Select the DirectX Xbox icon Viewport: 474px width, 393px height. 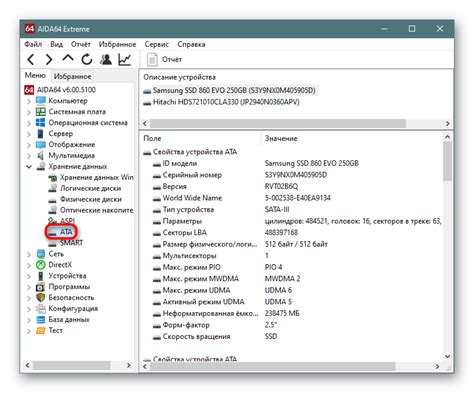[x=41, y=265]
